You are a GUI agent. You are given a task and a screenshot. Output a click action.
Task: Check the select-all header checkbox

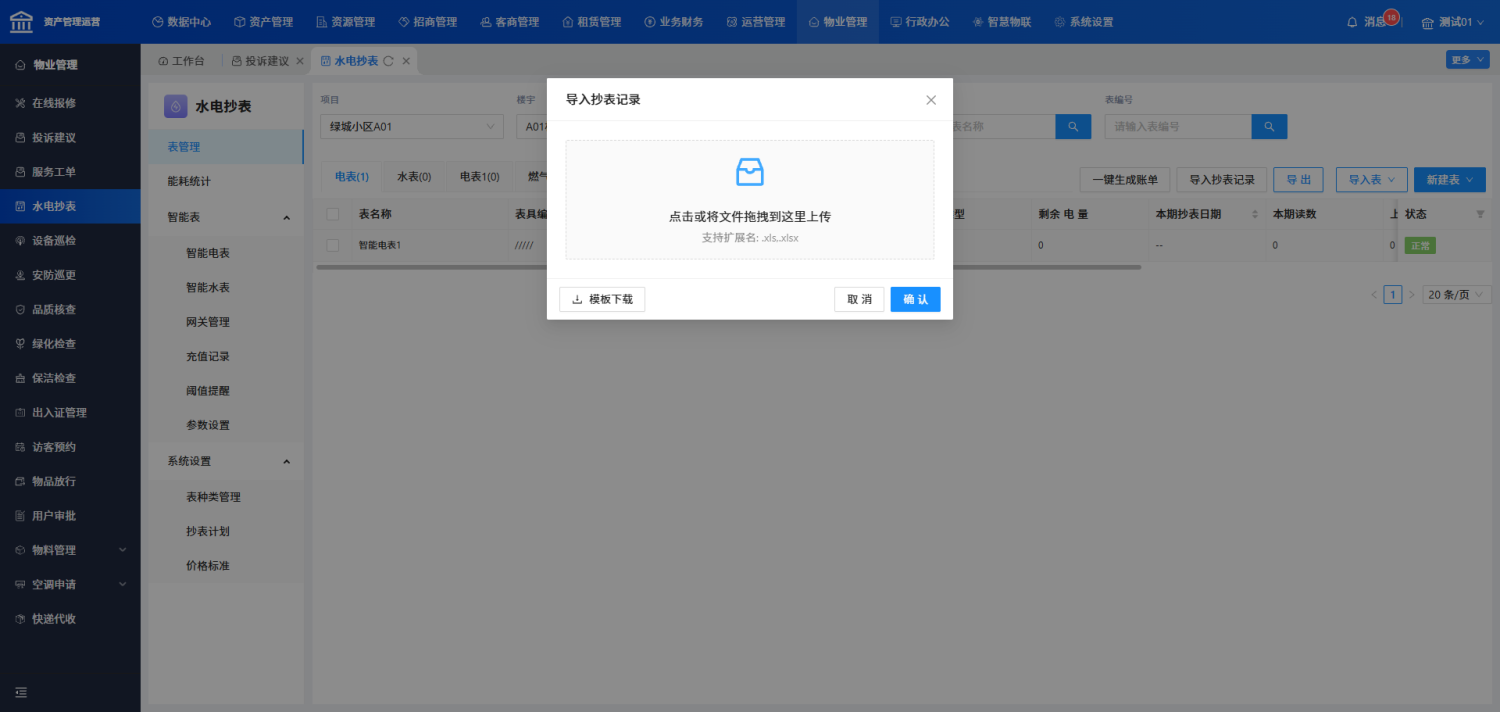coord(333,214)
